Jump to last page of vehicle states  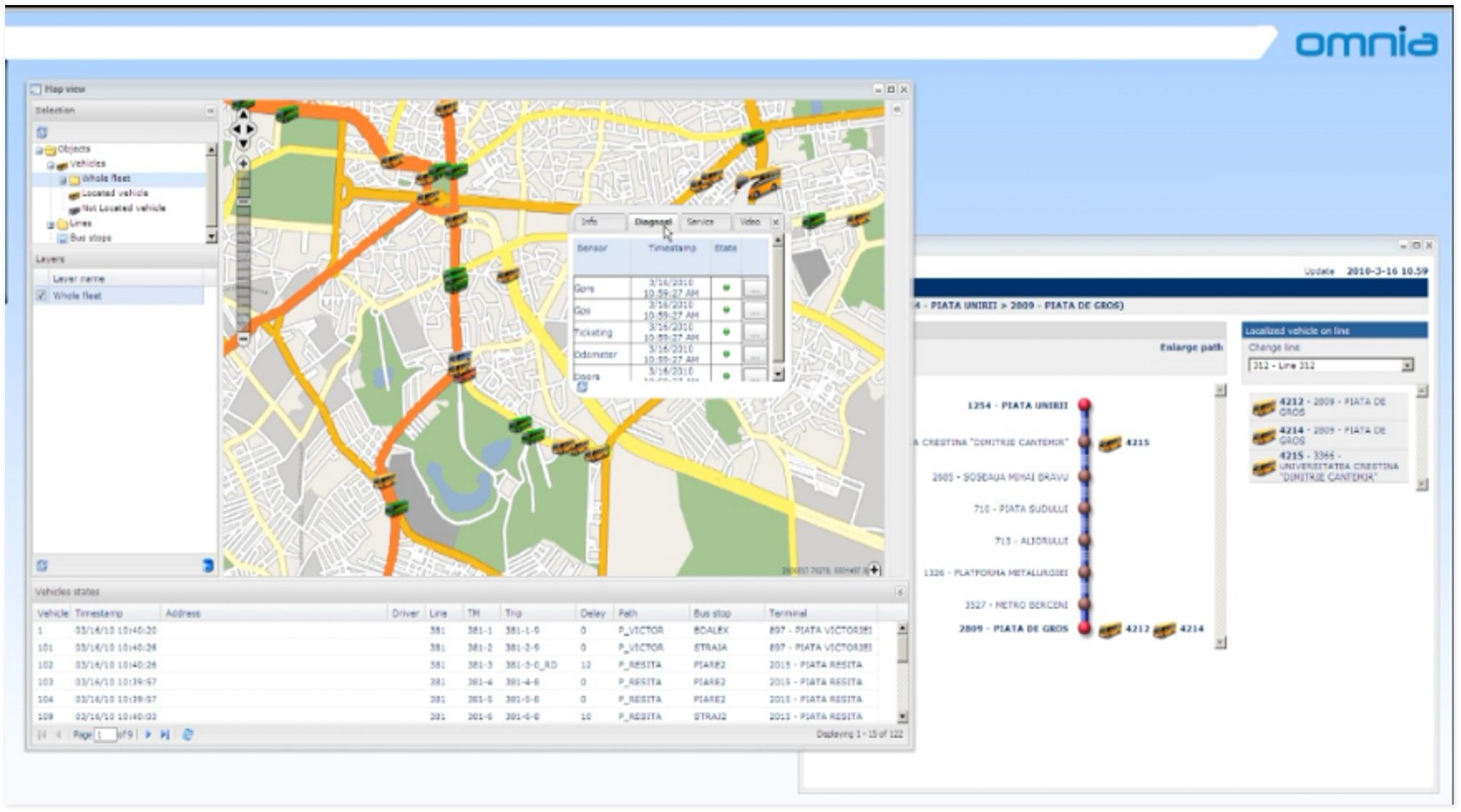click(165, 735)
